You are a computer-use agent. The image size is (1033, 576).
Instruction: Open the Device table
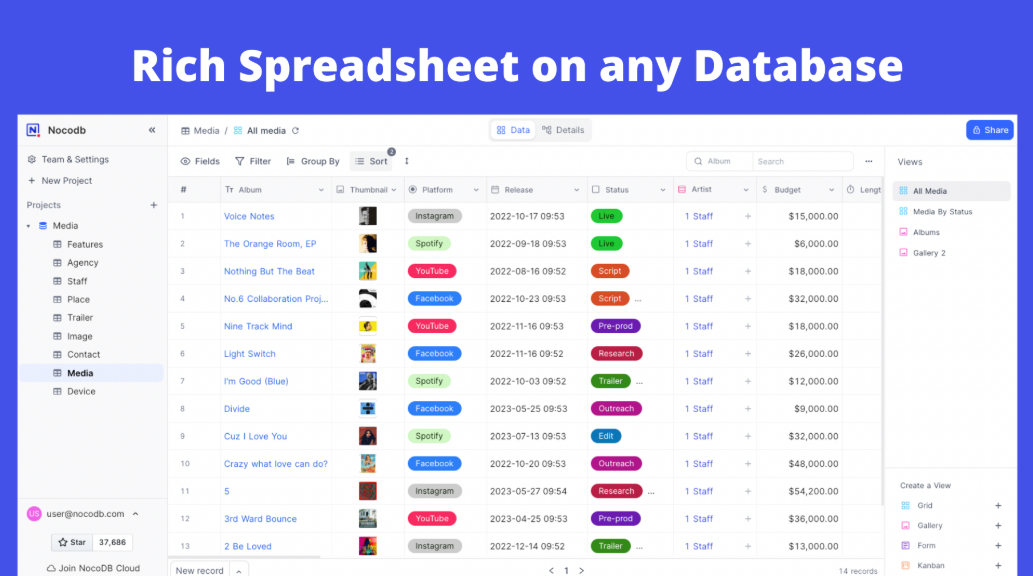coord(81,391)
